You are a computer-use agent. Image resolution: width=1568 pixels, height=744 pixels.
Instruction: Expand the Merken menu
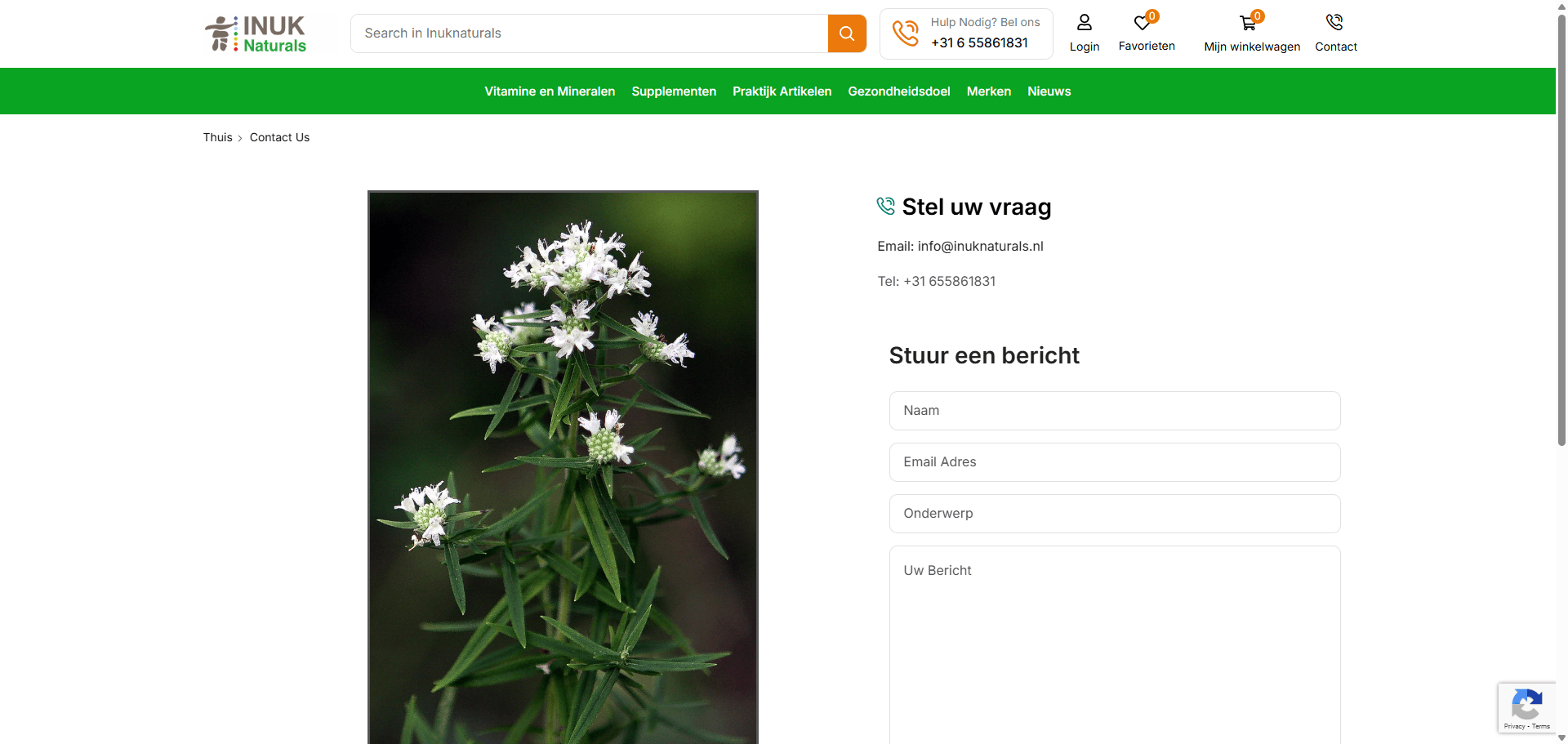(988, 91)
